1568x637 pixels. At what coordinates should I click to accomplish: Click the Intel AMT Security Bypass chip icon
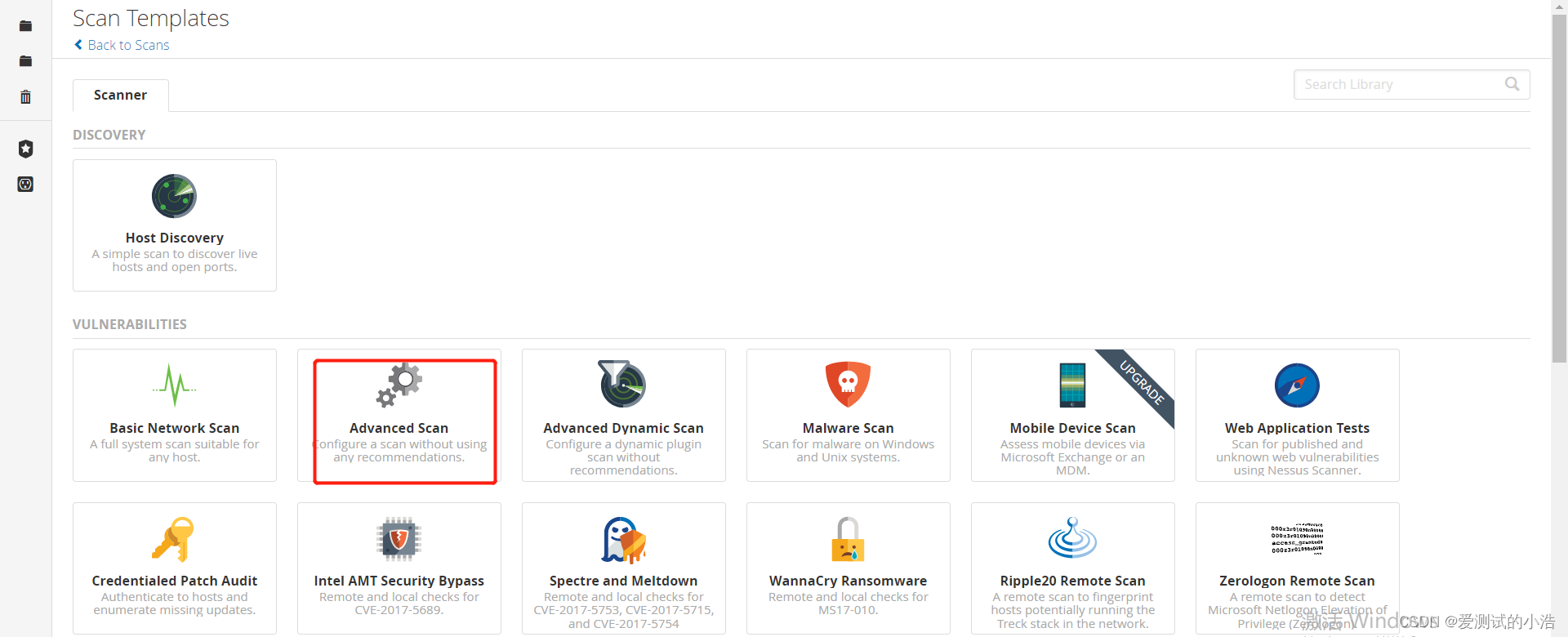pos(399,539)
